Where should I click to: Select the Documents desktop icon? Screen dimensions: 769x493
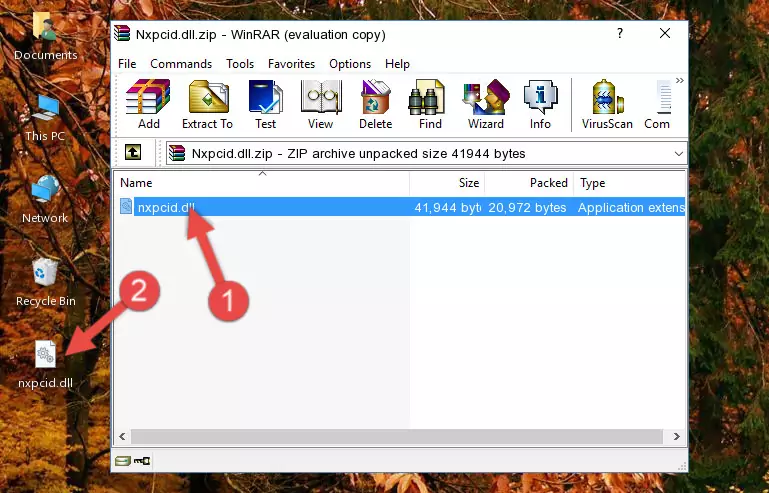(45, 36)
